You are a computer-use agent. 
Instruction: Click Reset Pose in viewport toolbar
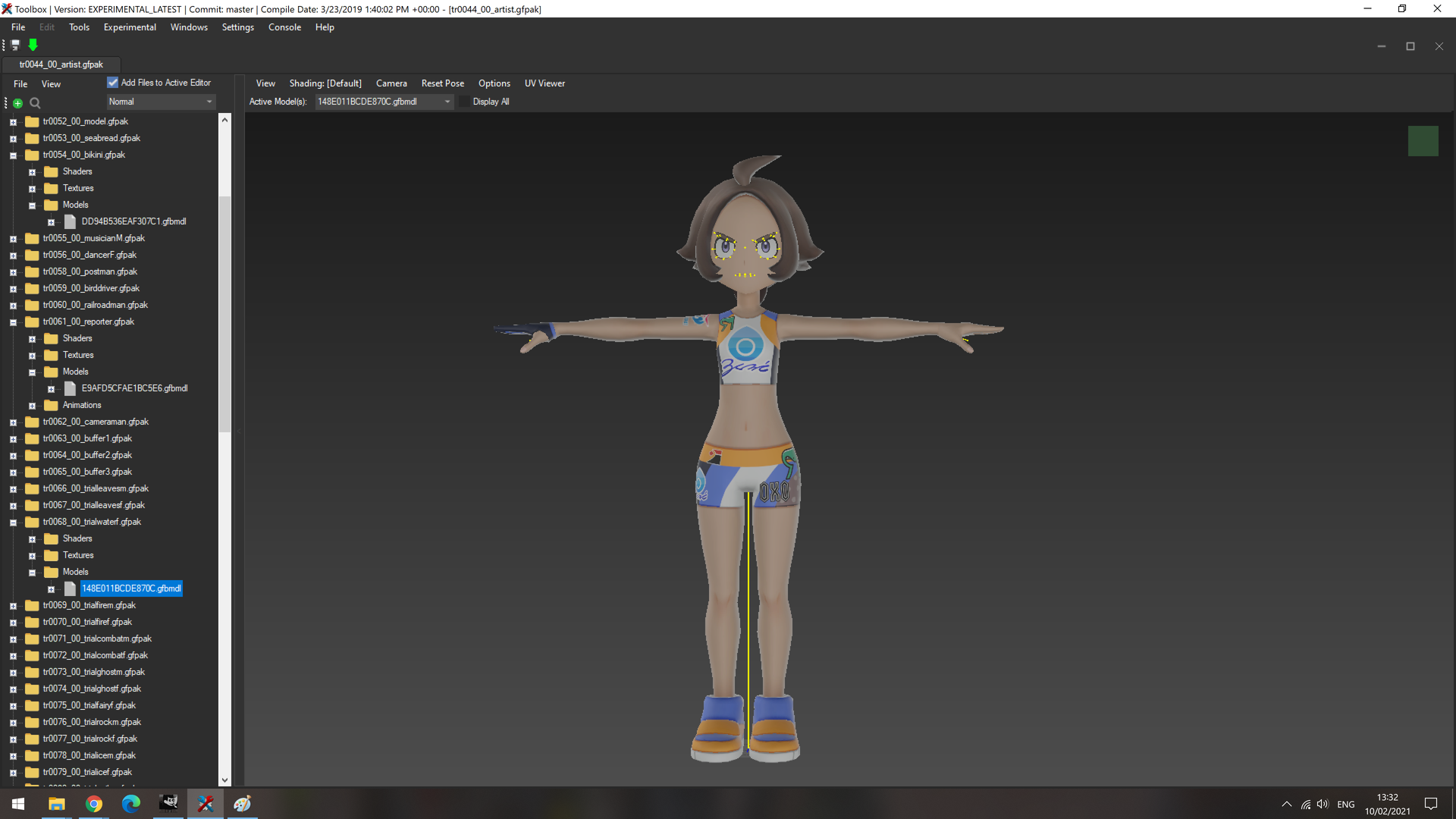[x=443, y=83]
